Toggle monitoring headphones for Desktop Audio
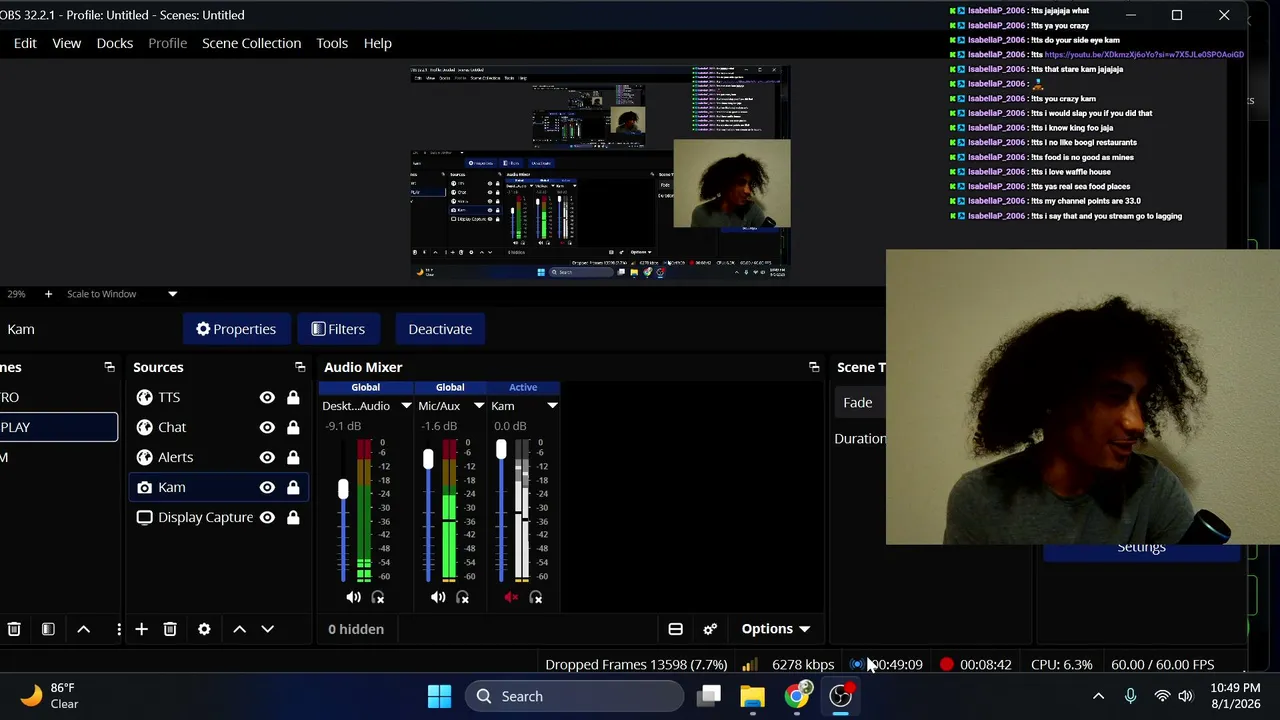The image size is (1280, 720). click(x=378, y=597)
